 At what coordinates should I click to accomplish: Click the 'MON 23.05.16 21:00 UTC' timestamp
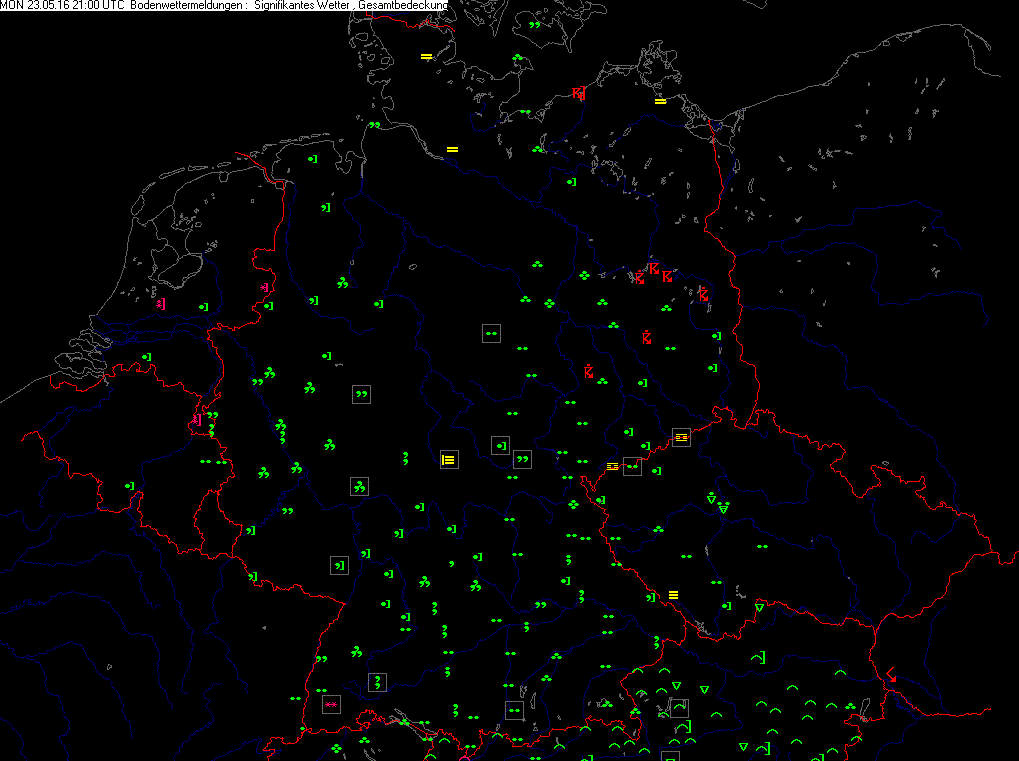(x=63, y=6)
